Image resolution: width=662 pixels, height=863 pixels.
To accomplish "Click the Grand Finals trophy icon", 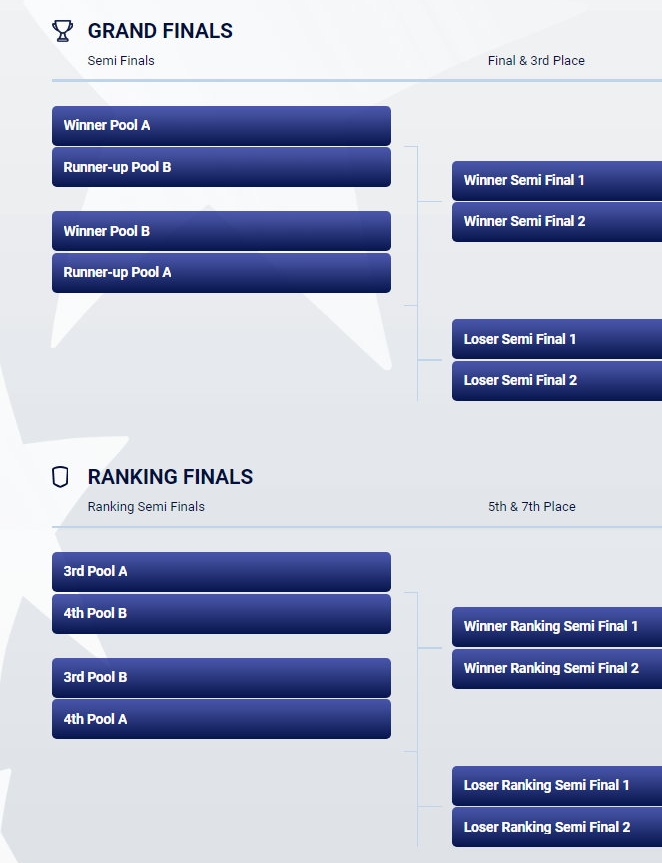I will (62, 31).
